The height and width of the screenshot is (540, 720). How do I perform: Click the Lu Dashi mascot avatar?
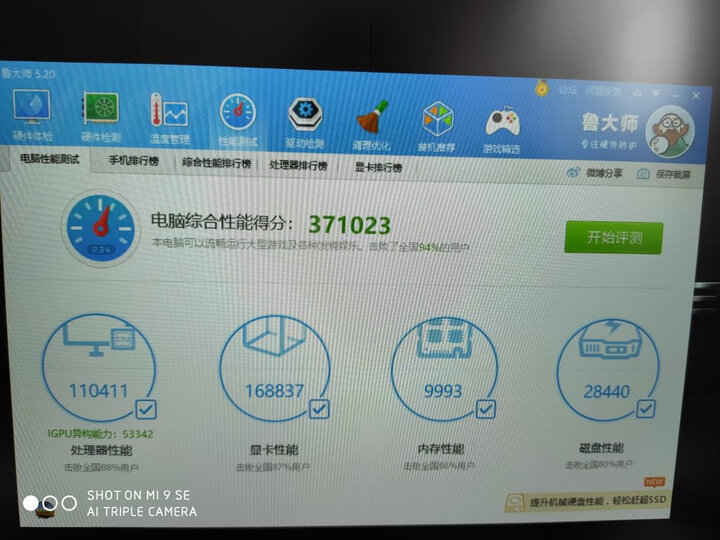point(669,132)
